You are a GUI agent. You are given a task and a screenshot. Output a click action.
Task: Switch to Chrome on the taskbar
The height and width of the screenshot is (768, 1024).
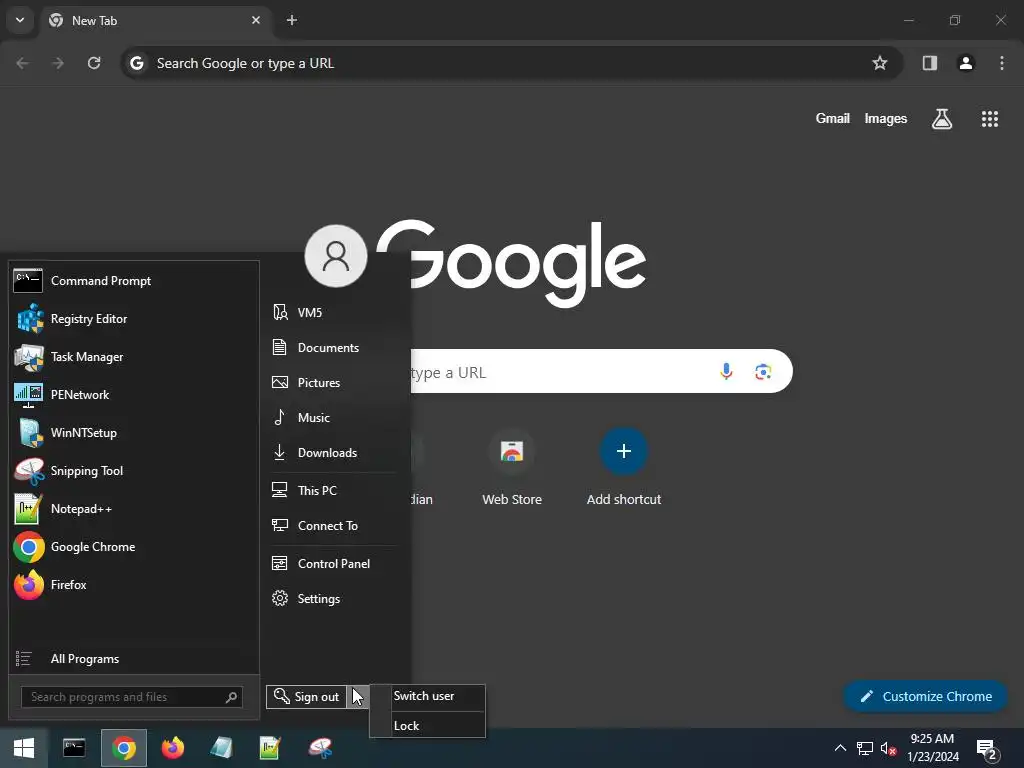(x=123, y=748)
